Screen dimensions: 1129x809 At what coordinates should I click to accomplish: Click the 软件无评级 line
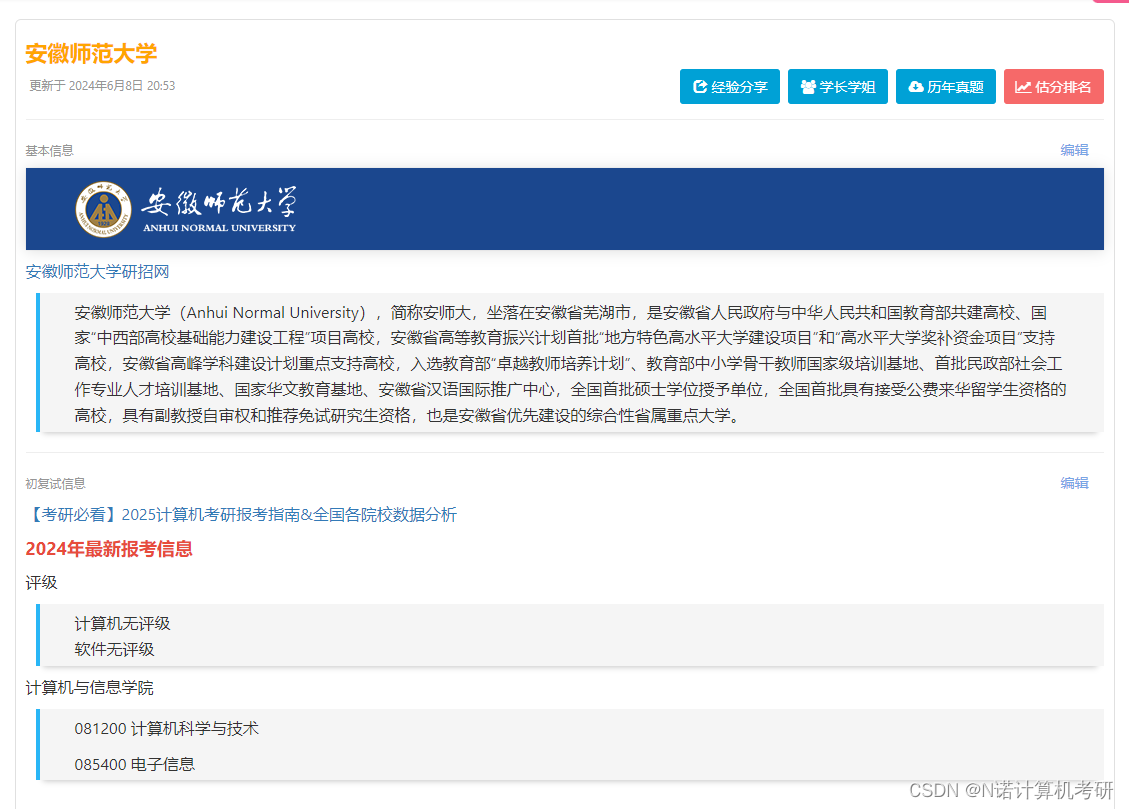tap(114, 649)
